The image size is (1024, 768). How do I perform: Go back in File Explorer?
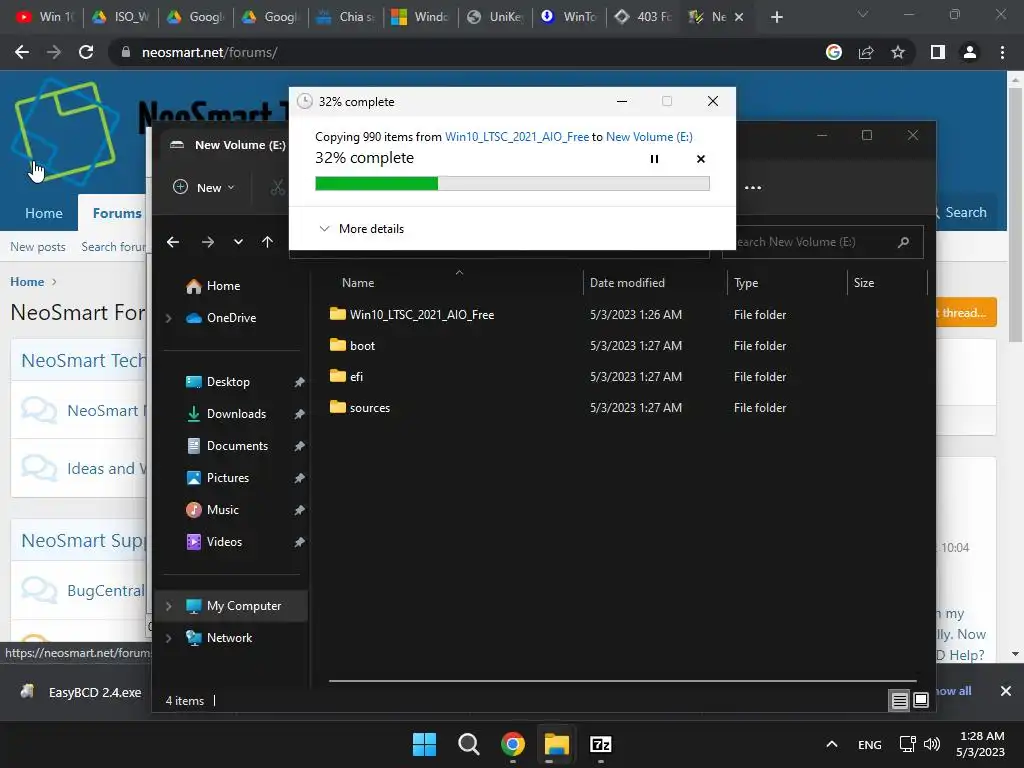point(173,242)
